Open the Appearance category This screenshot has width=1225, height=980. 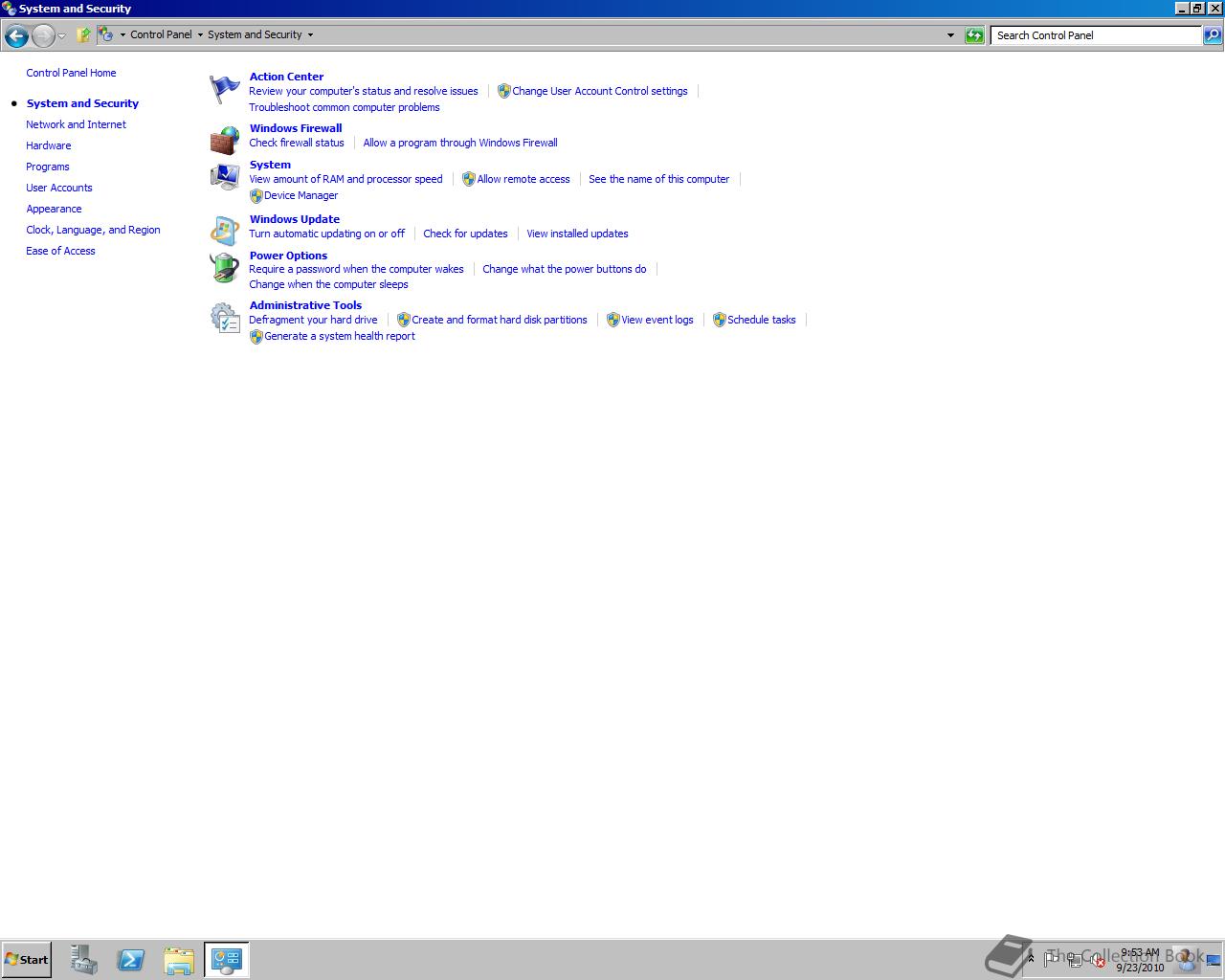(54, 209)
